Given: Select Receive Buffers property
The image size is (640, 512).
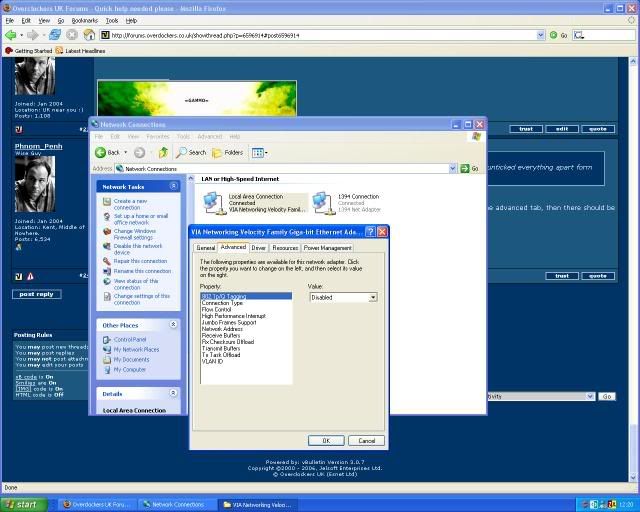Looking at the screenshot, I should (221, 336).
